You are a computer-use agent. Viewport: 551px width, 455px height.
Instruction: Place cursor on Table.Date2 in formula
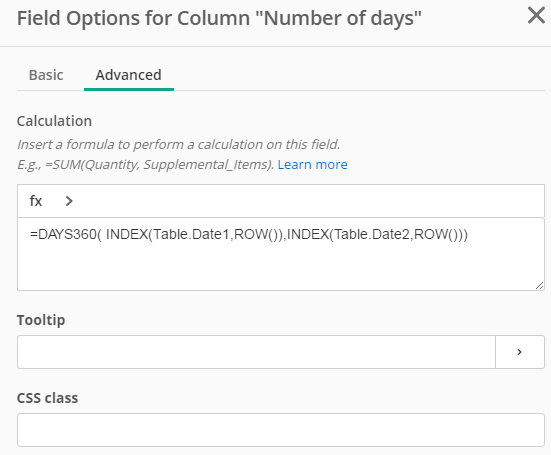tap(372, 234)
